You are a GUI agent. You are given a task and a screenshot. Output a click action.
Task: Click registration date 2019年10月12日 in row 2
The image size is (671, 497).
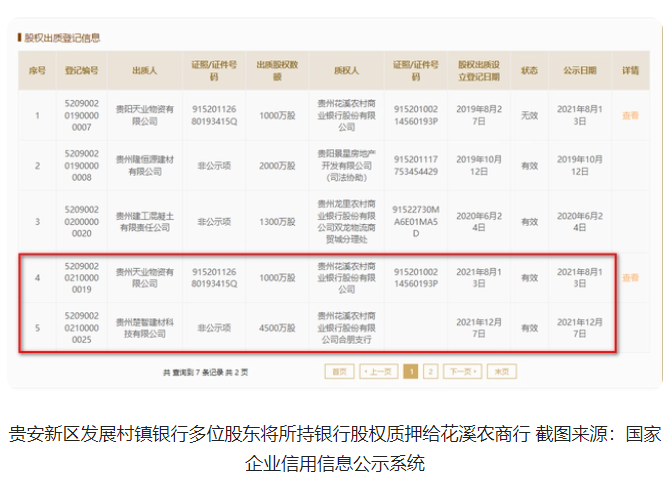(479, 166)
